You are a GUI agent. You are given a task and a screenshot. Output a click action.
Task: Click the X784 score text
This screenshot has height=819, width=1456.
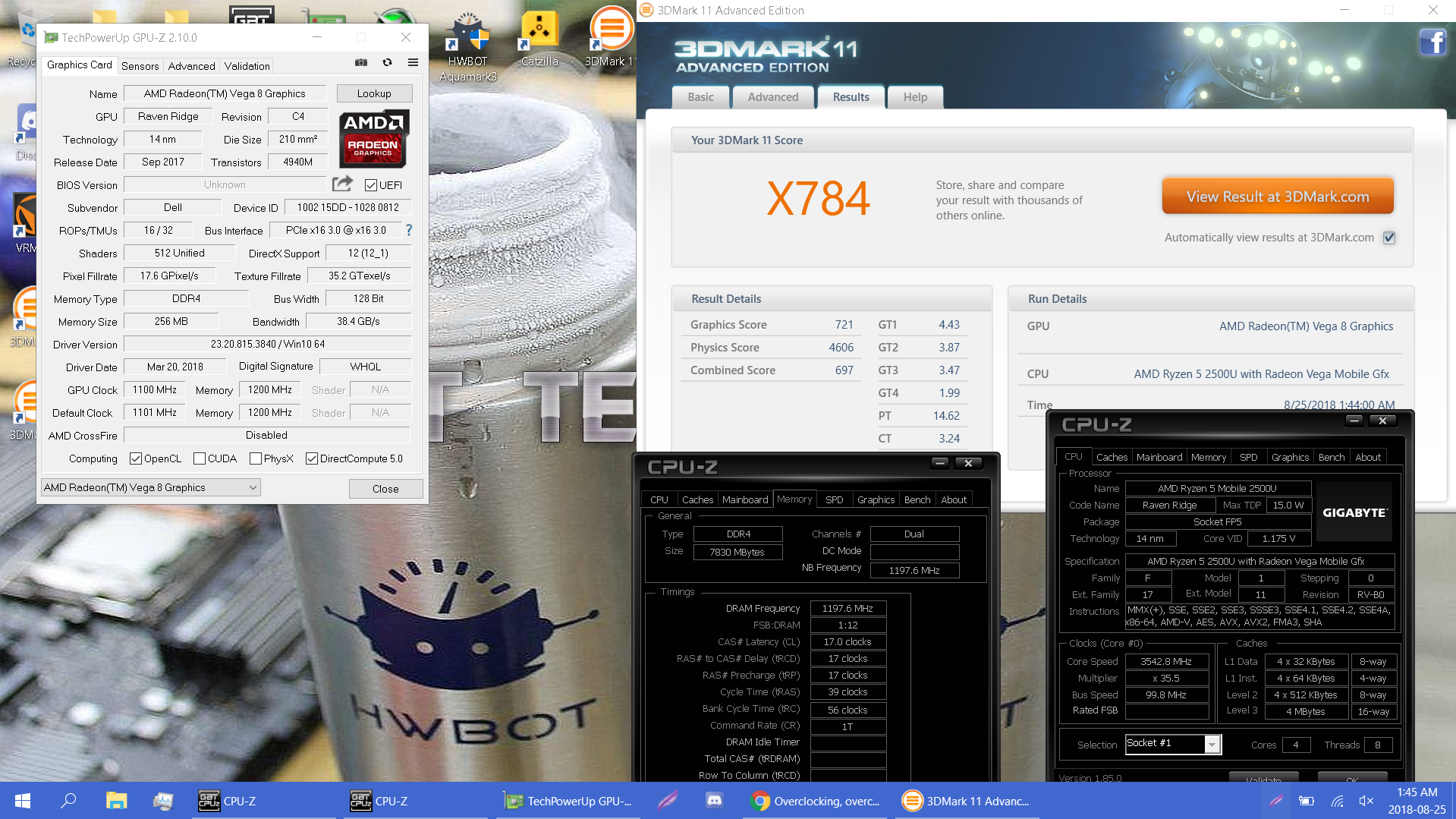(818, 199)
